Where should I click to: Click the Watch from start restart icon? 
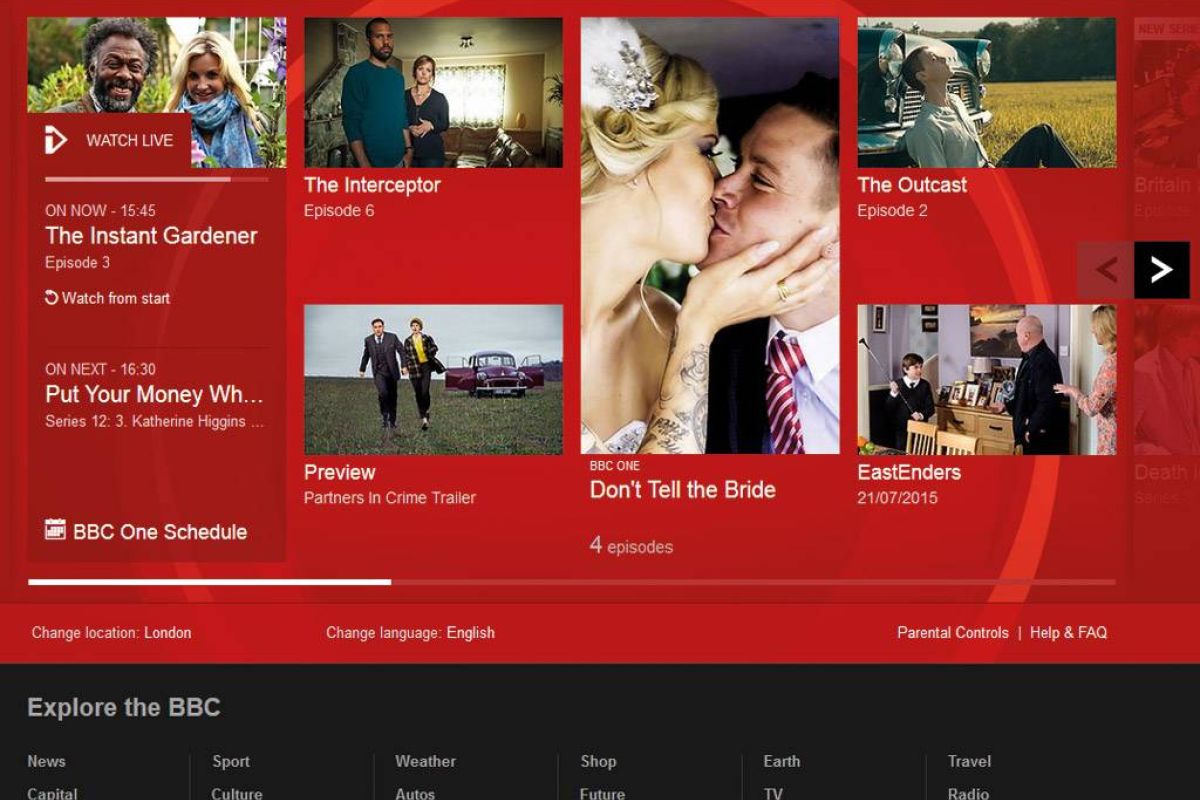(52, 298)
